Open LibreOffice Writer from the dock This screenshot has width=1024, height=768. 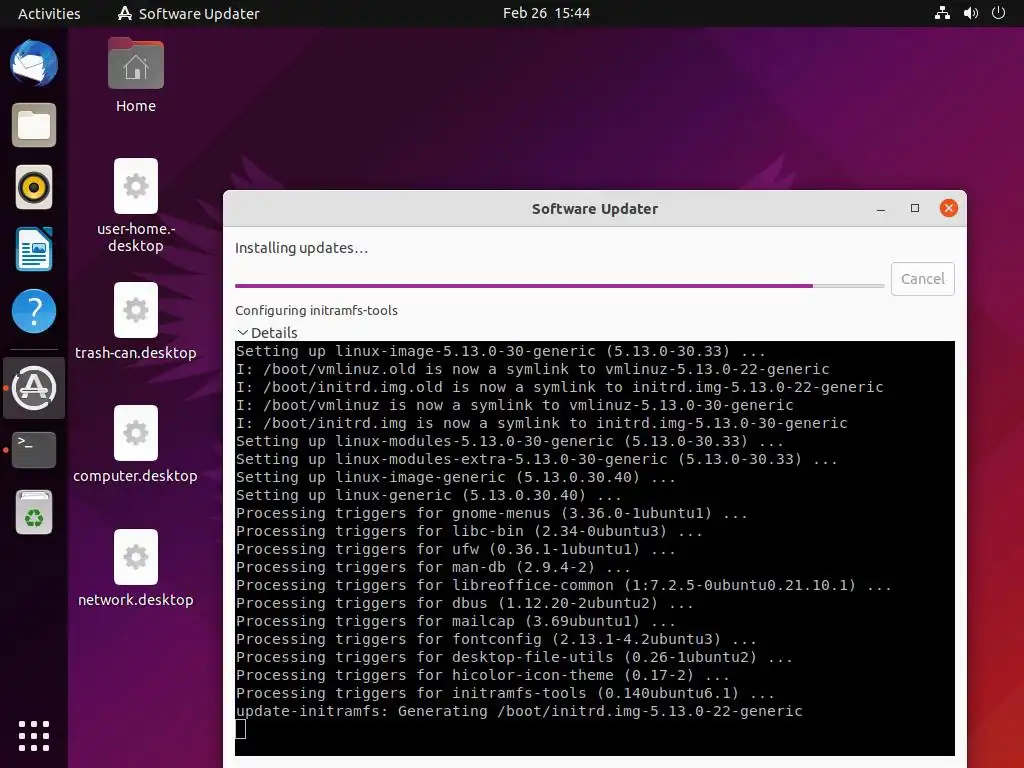coord(34,249)
